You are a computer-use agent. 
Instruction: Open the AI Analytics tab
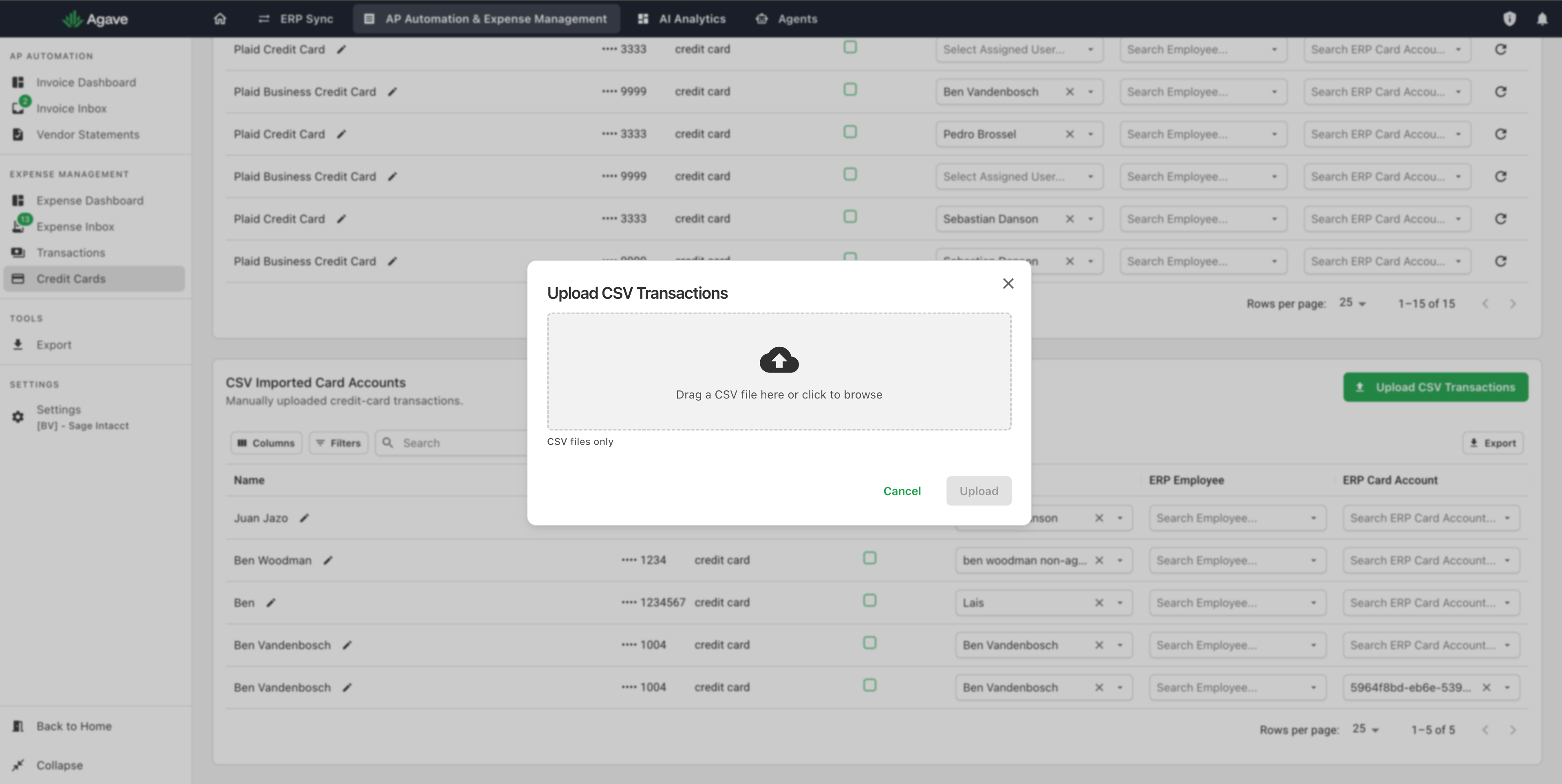pos(682,19)
